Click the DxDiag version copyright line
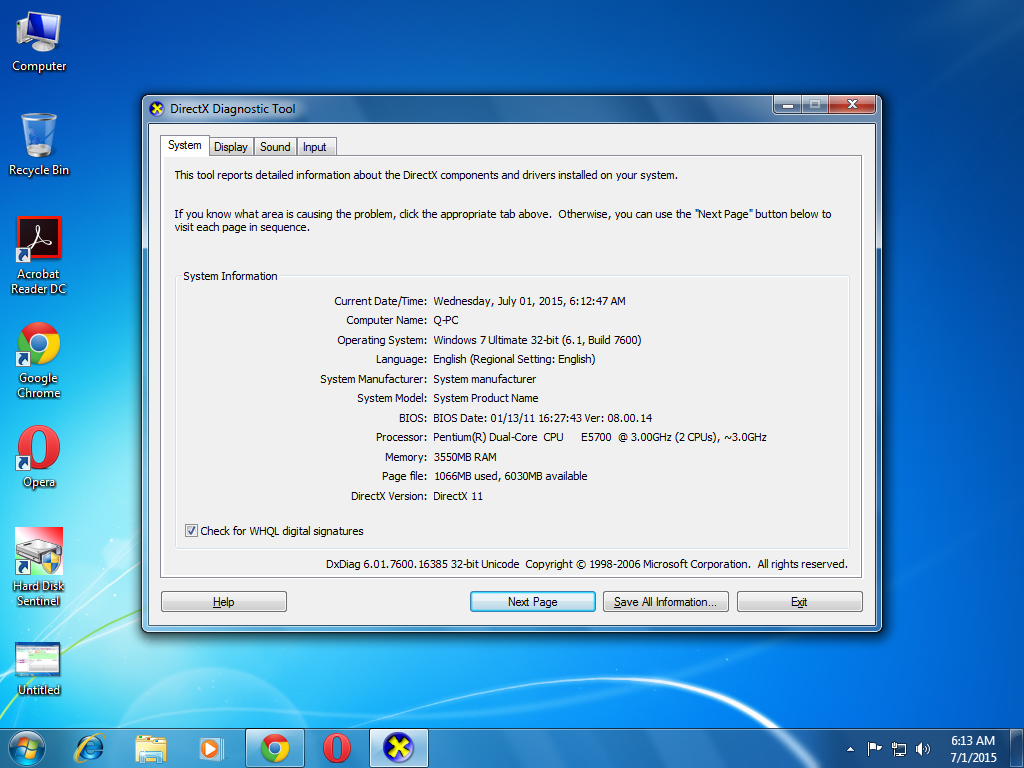1024x768 pixels. coord(587,564)
